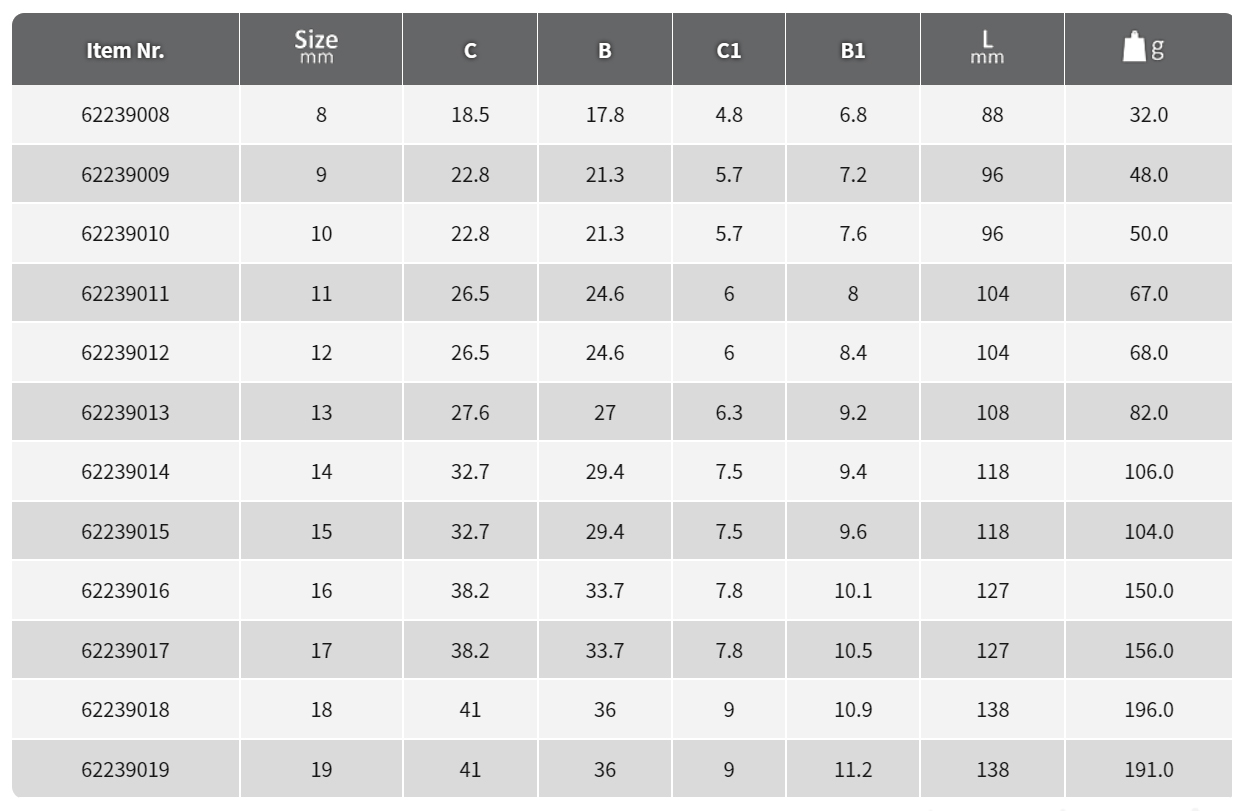1244x811 pixels.
Task: Click item number 62239008
Action: [x=125, y=115]
